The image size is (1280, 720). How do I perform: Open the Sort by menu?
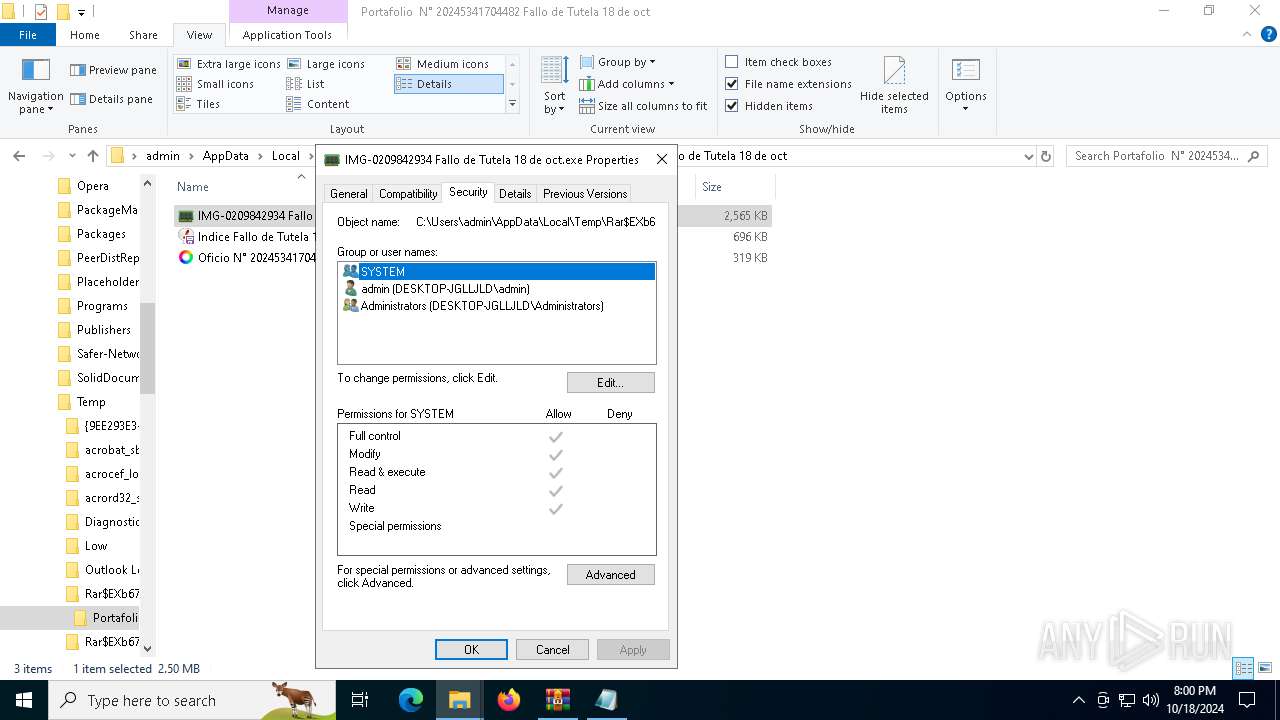coord(554,86)
